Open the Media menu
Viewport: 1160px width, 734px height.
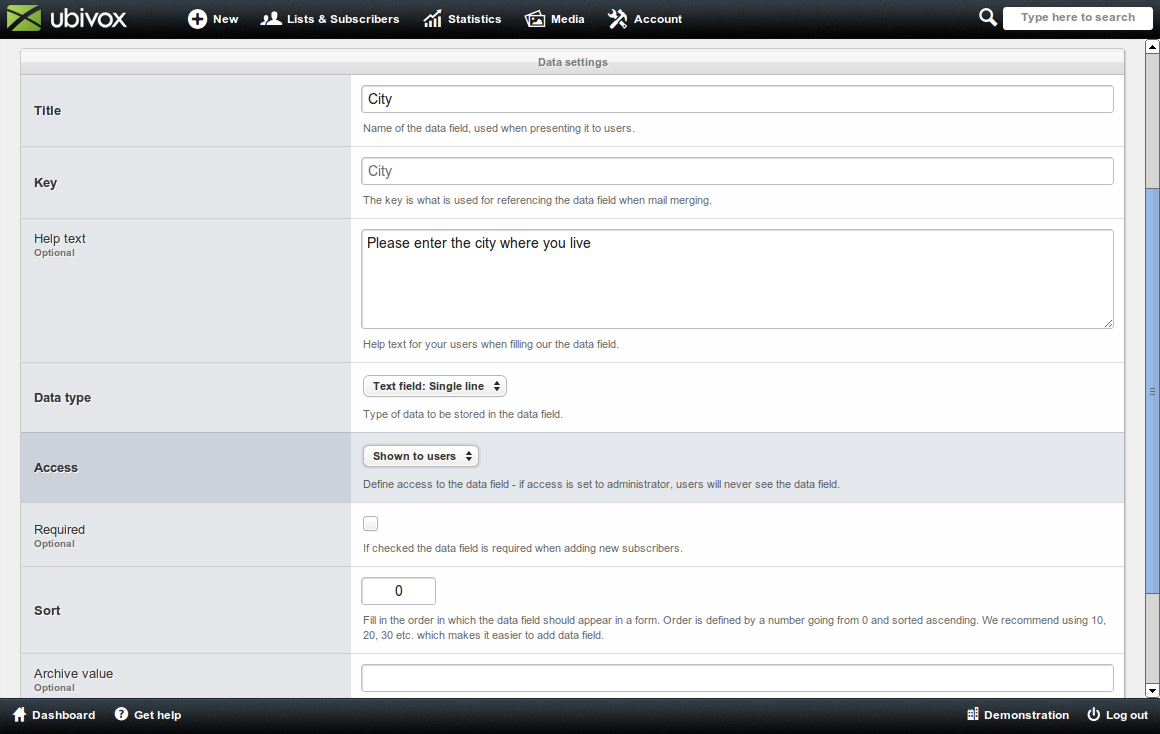(555, 19)
